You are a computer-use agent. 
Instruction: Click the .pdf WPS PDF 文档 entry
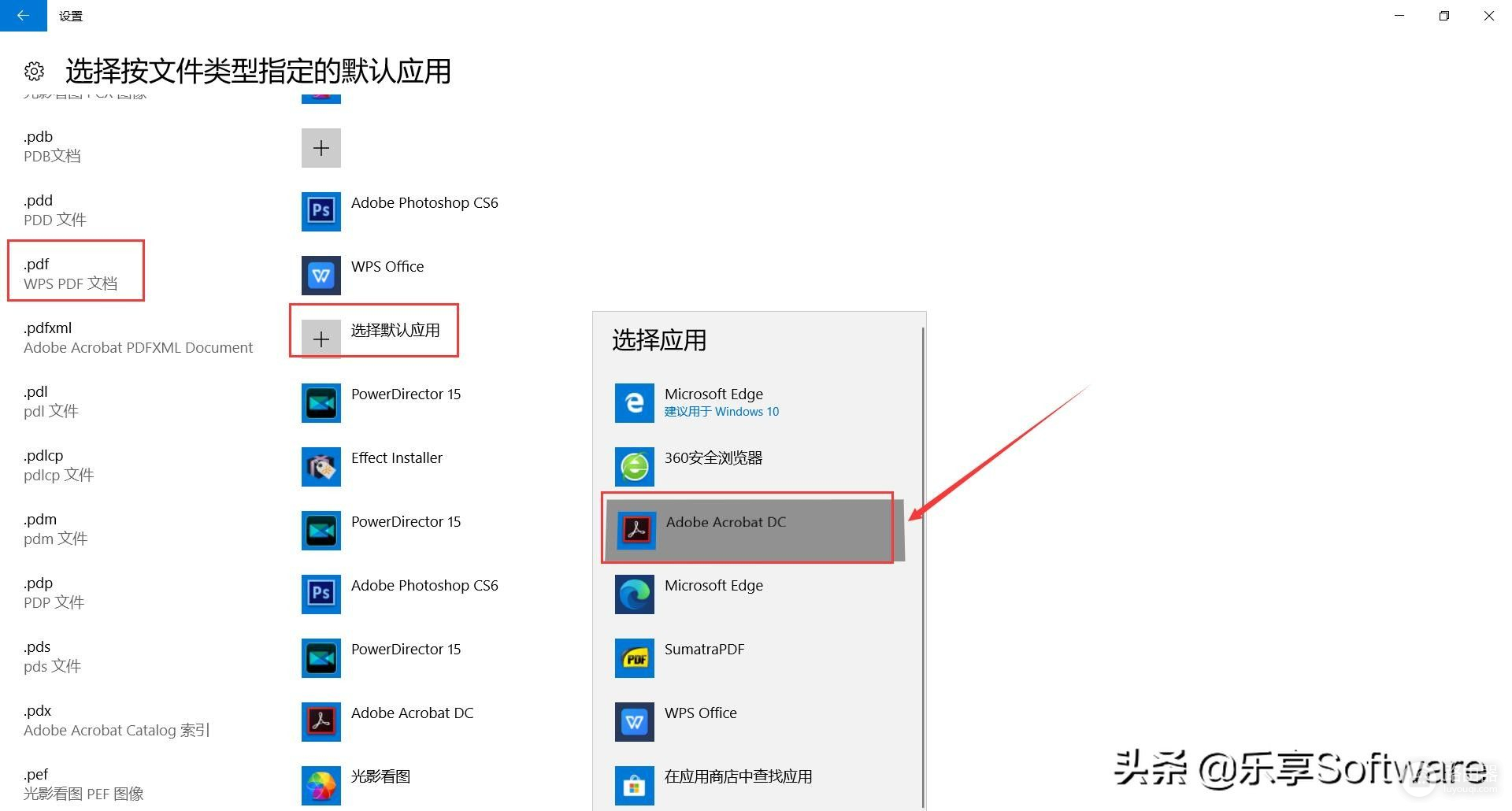pos(71,274)
